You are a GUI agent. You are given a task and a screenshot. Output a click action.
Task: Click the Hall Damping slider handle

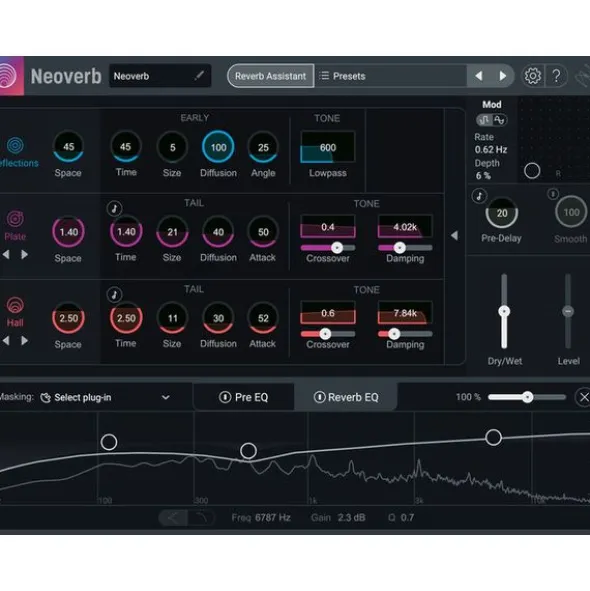point(394,334)
